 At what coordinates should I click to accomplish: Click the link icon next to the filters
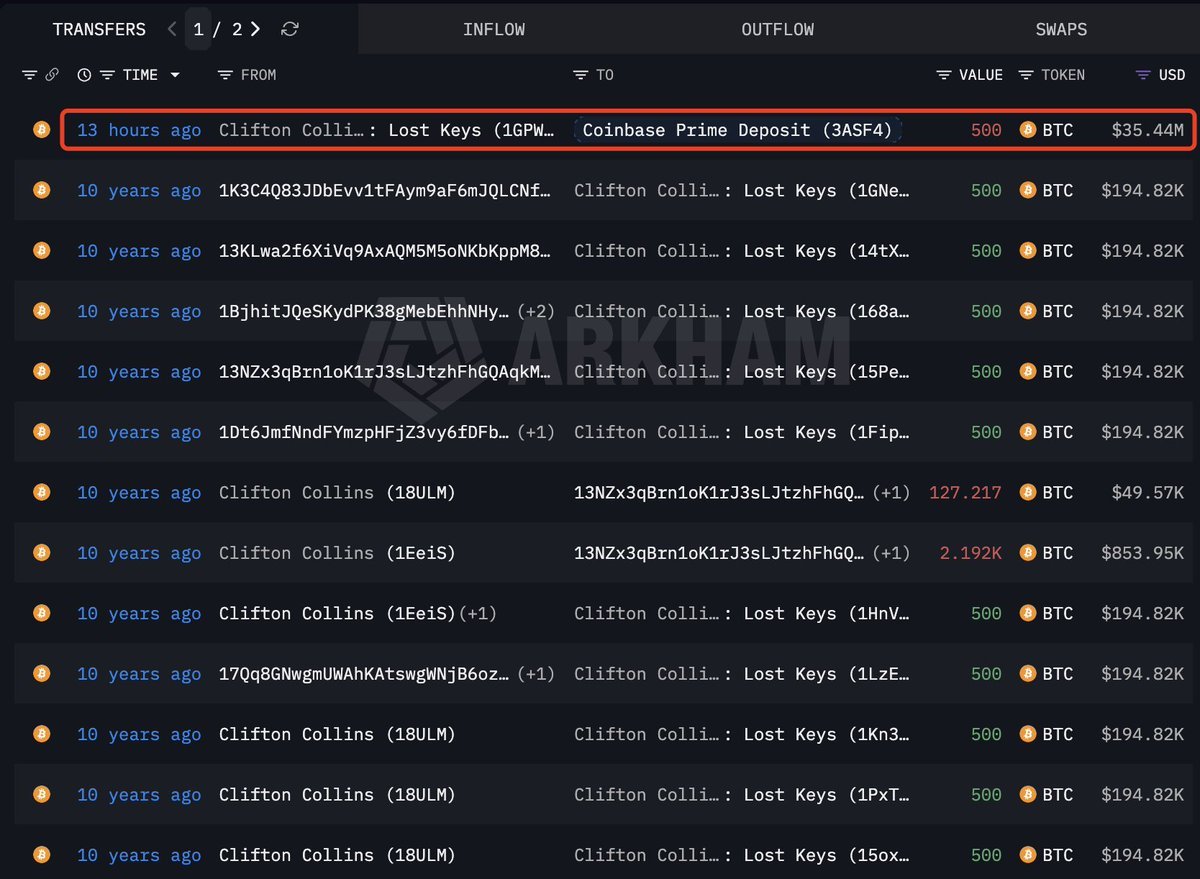coord(51,74)
